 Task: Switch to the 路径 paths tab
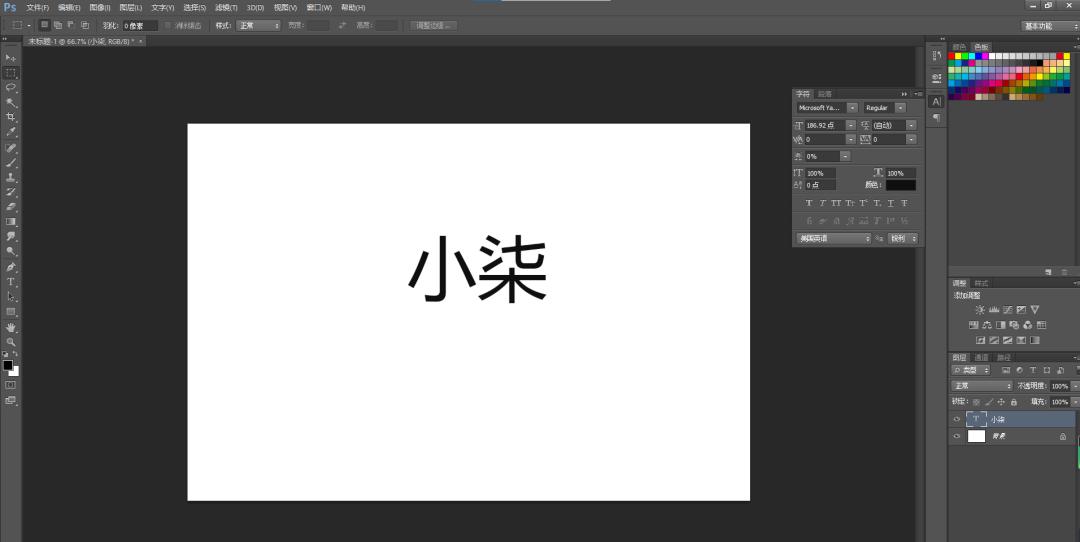(x=1004, y=357)
